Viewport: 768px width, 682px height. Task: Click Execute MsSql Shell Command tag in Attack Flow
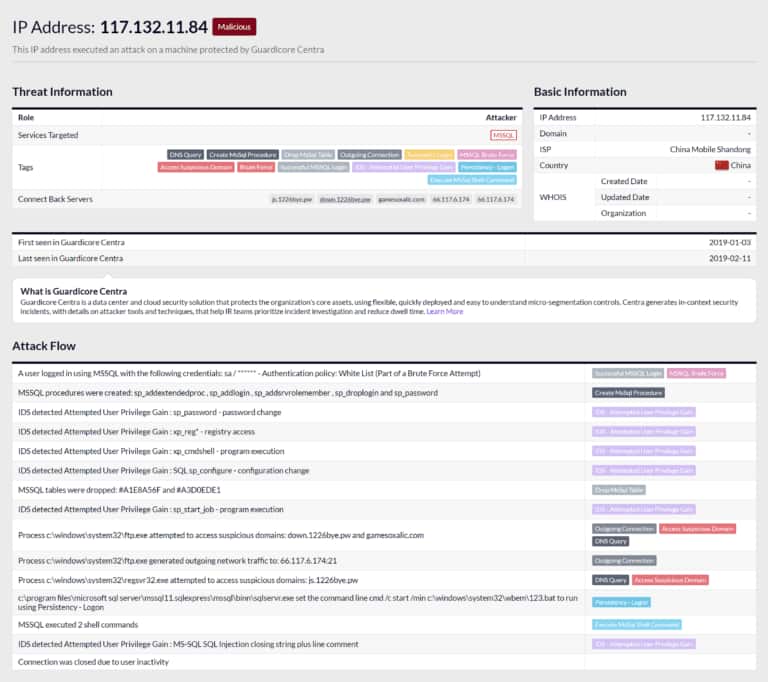(636, 624)
